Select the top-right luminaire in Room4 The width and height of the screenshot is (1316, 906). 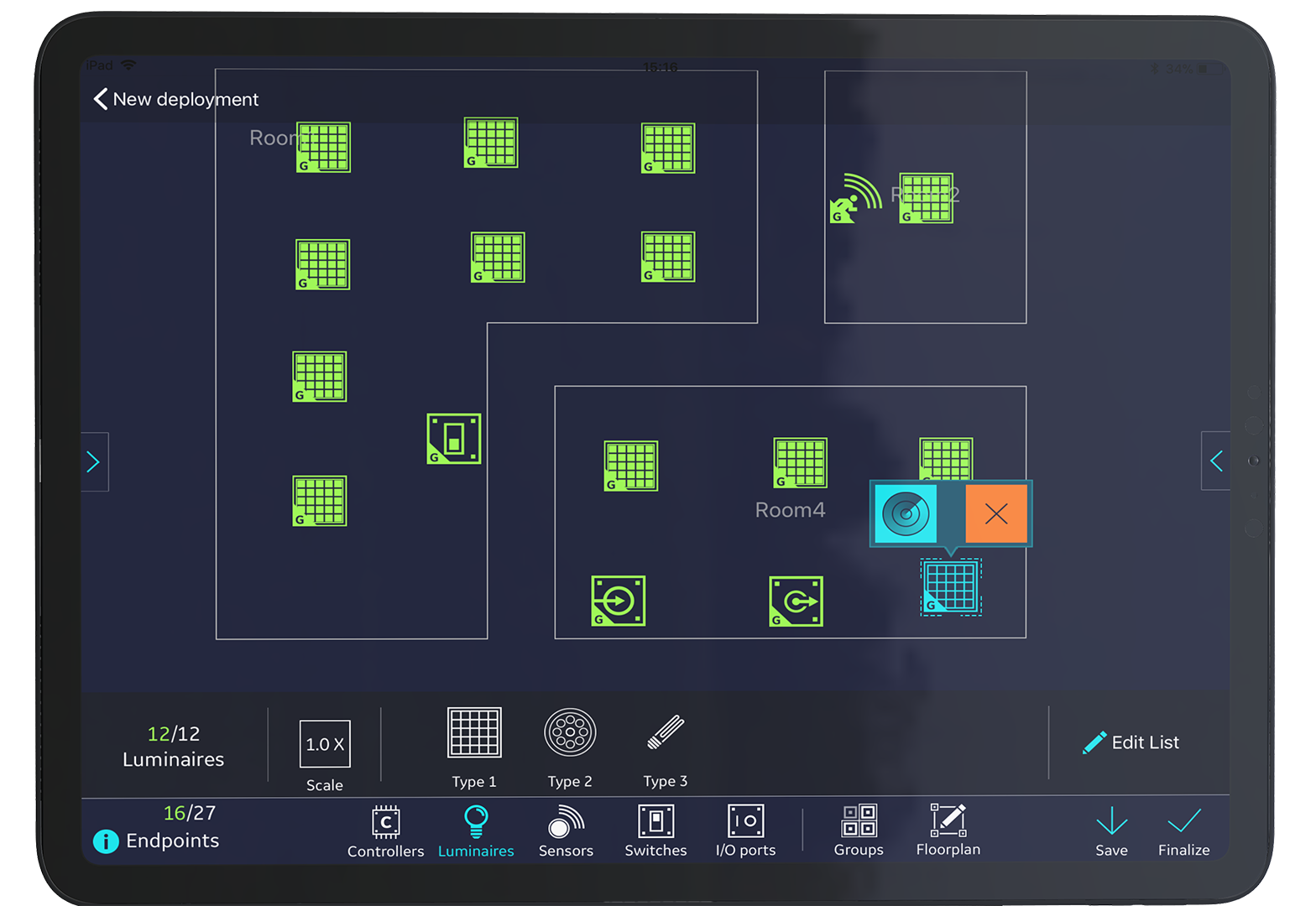[x=946, y=459]
